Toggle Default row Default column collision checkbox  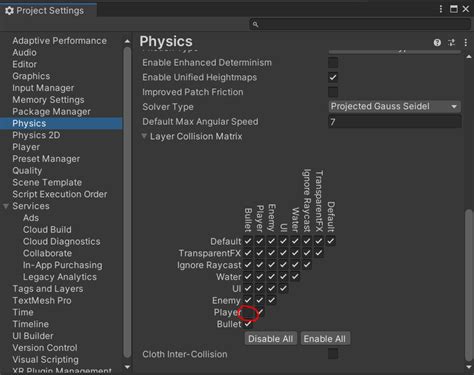(330, 241)
